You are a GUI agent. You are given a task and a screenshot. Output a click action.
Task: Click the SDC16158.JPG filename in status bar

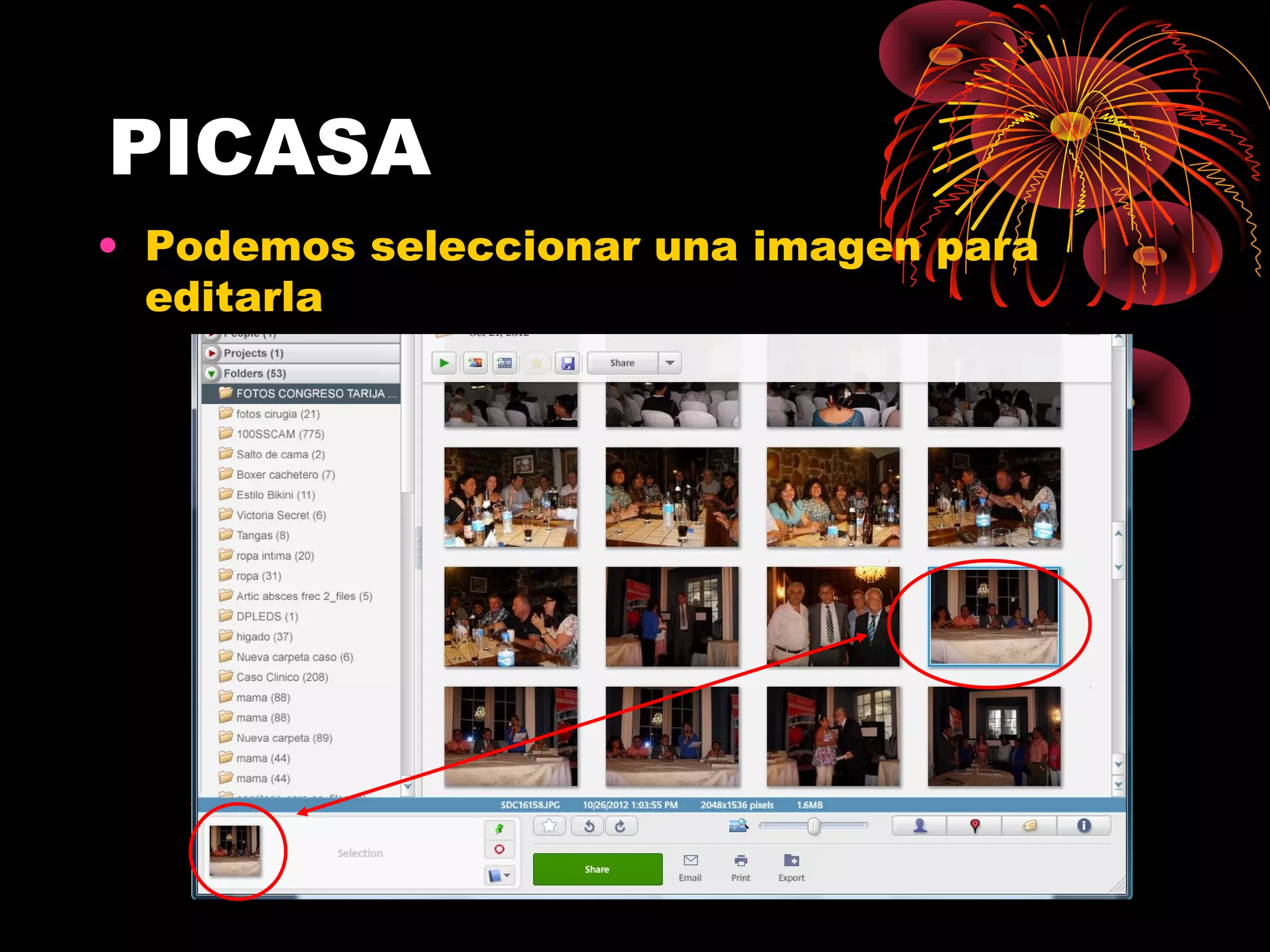pos(530,805)
